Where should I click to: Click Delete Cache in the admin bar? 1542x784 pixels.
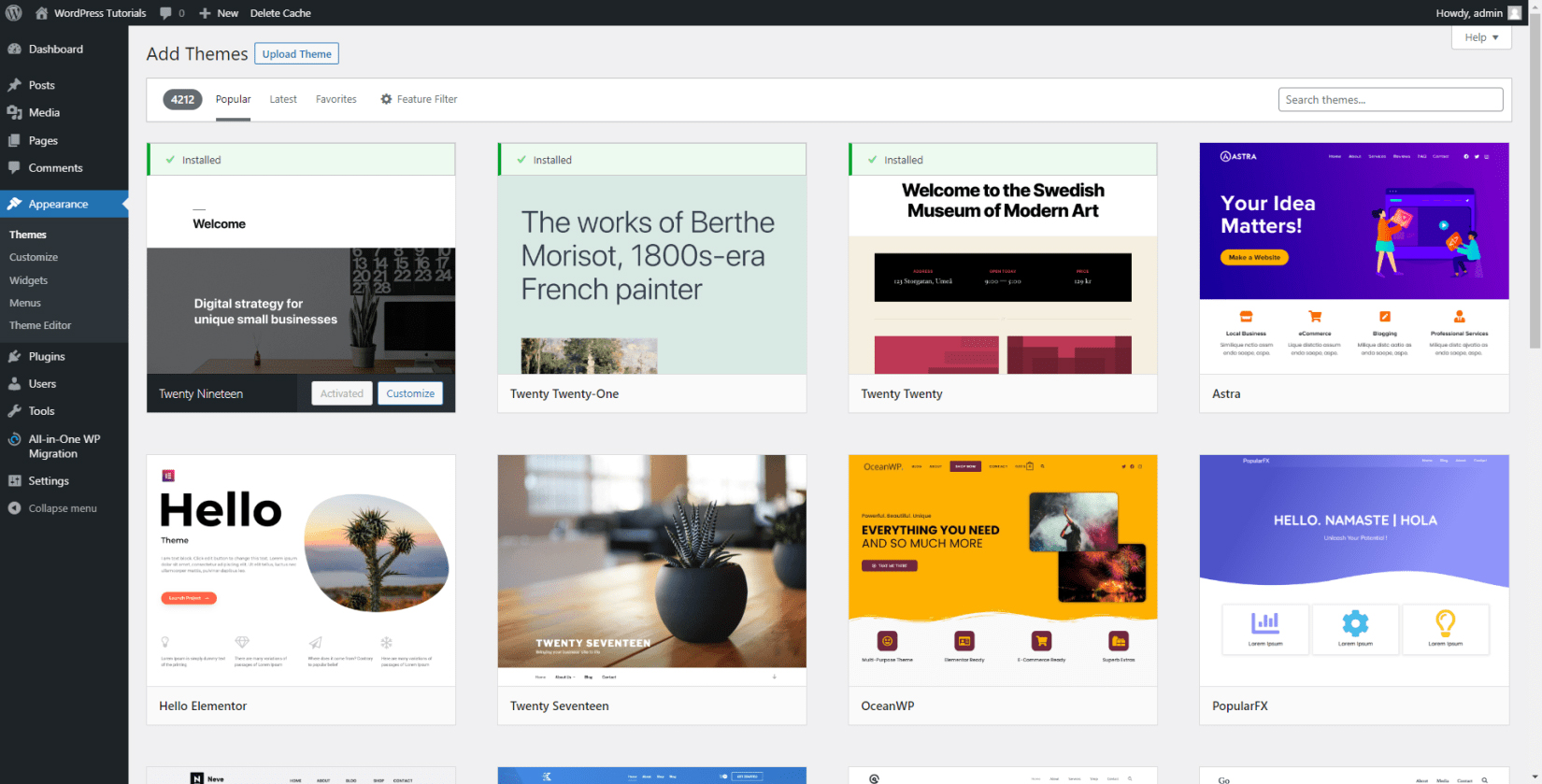click(x=280, y=13)
